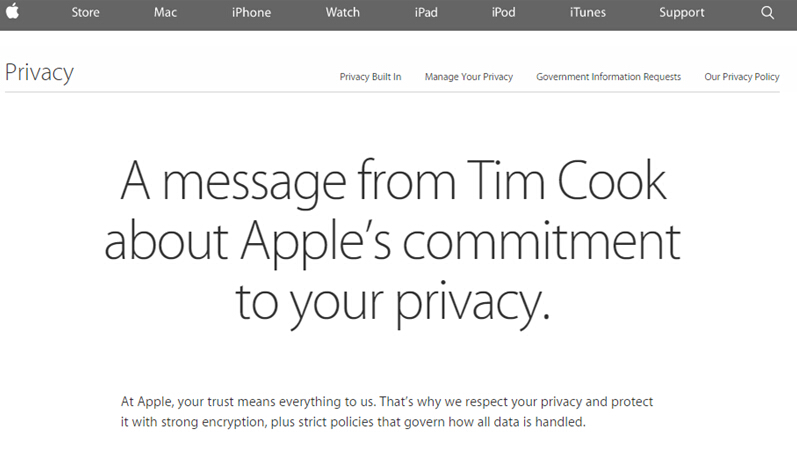The width and height of the screenshot is (797, 453).
Task: Click the strong encryption sentence
Action: pos(353,422)
